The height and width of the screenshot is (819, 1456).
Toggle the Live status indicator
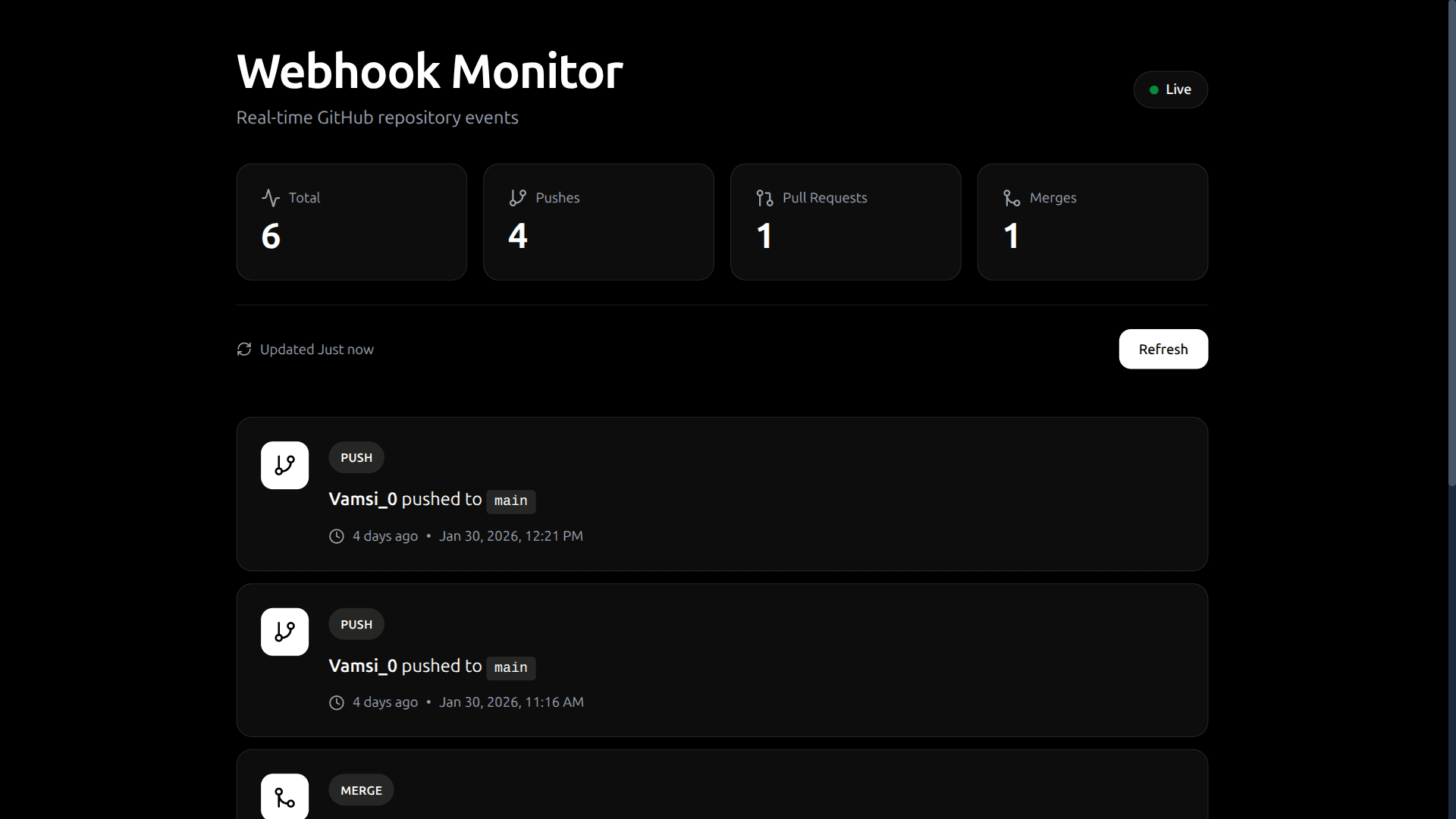[x=1170, y=89]
